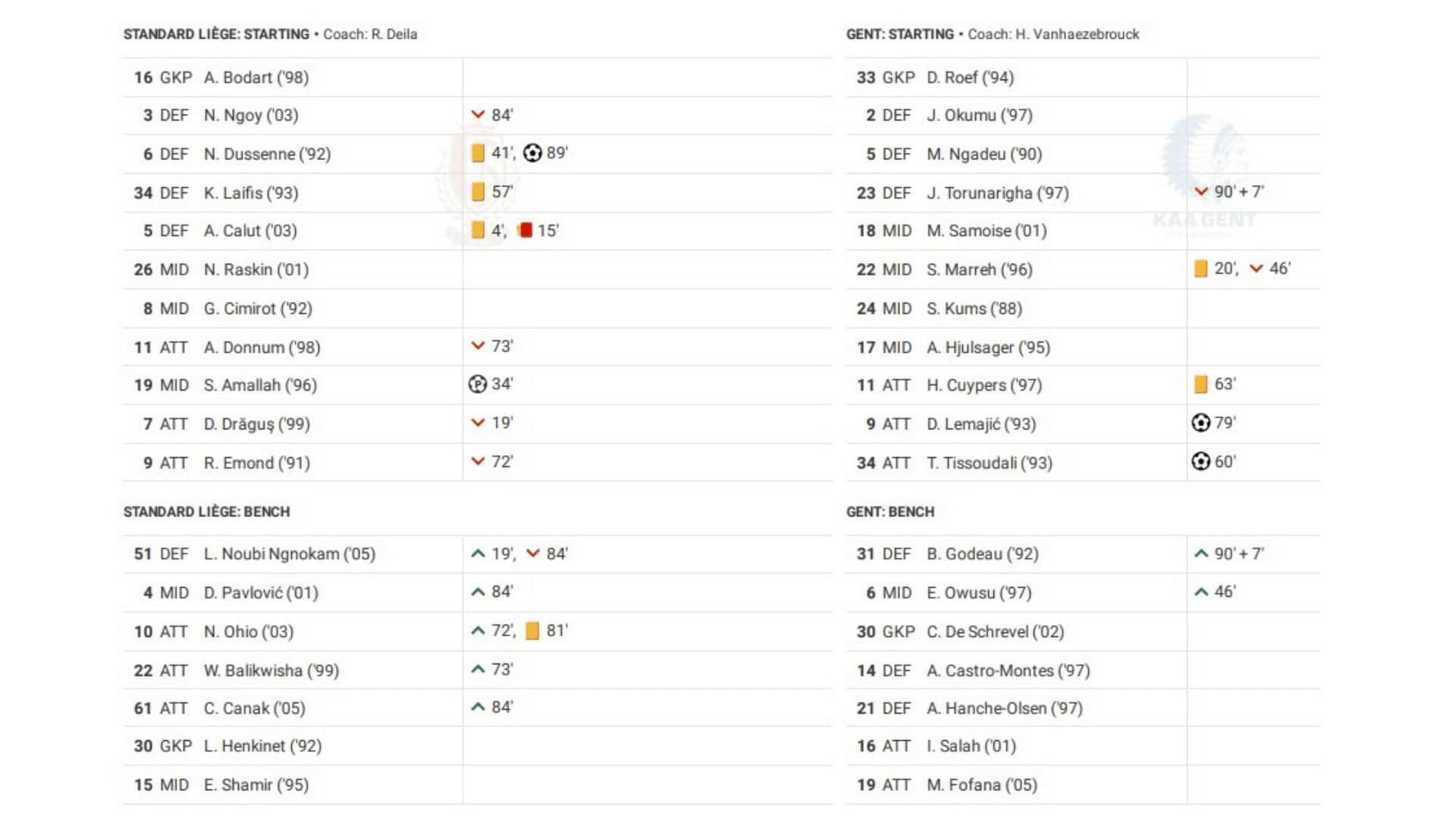Select N. Raskin in the starting lineup
This screenshot has height=819, width=1456.
click(x=256, y=270)
